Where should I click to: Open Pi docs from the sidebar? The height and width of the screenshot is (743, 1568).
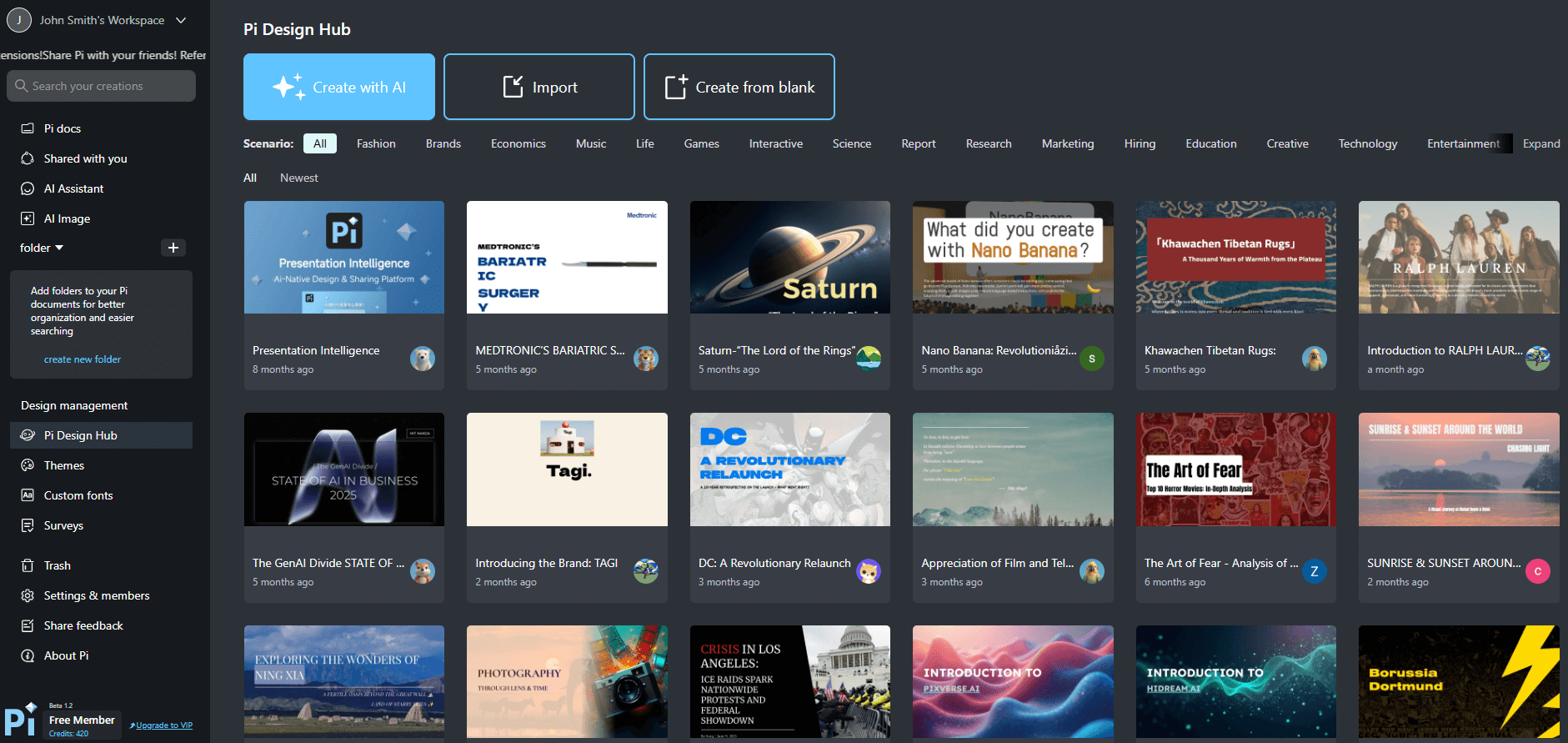pos(62,128)
